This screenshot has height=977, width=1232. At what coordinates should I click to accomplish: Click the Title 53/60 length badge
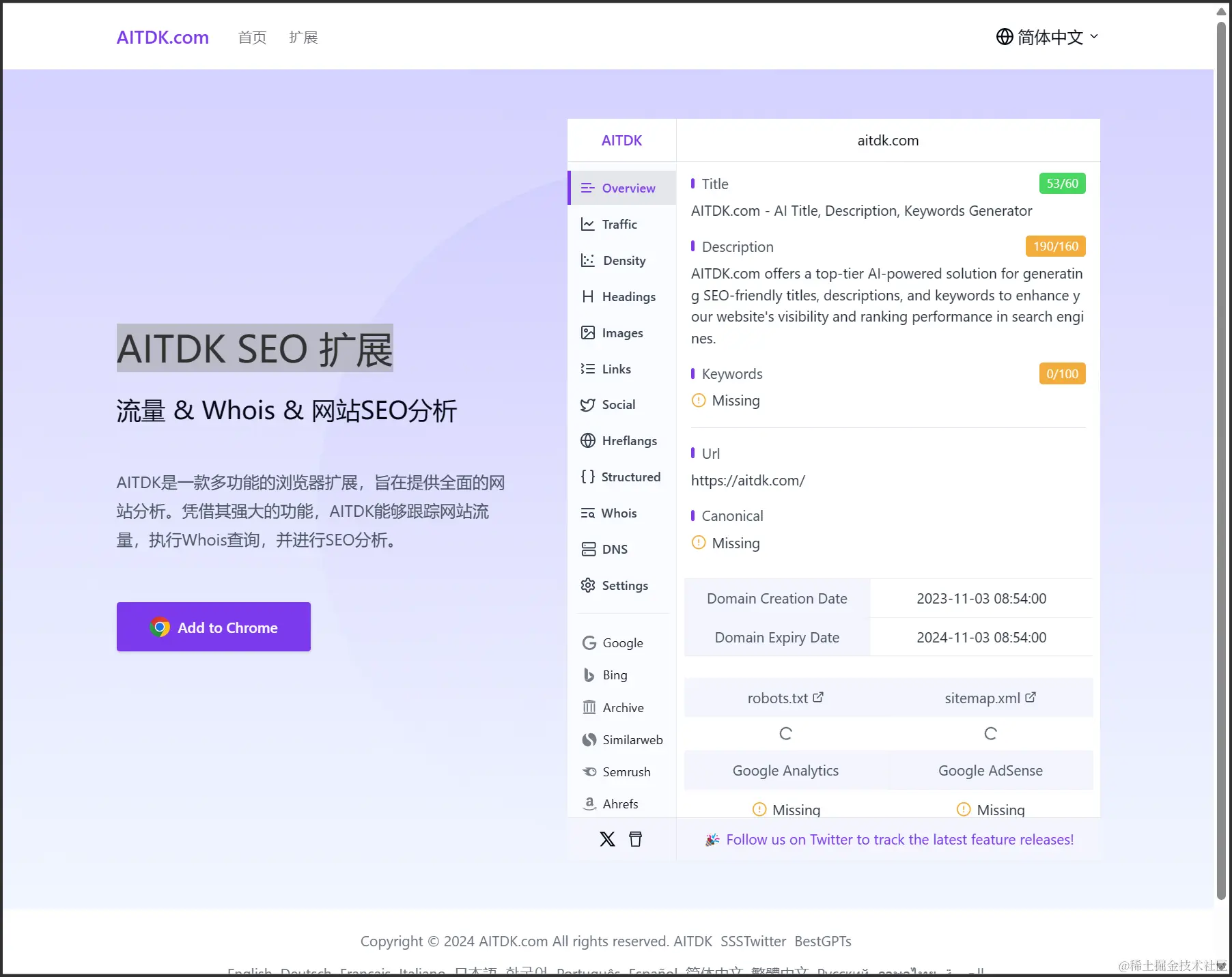coord(1062,183)
